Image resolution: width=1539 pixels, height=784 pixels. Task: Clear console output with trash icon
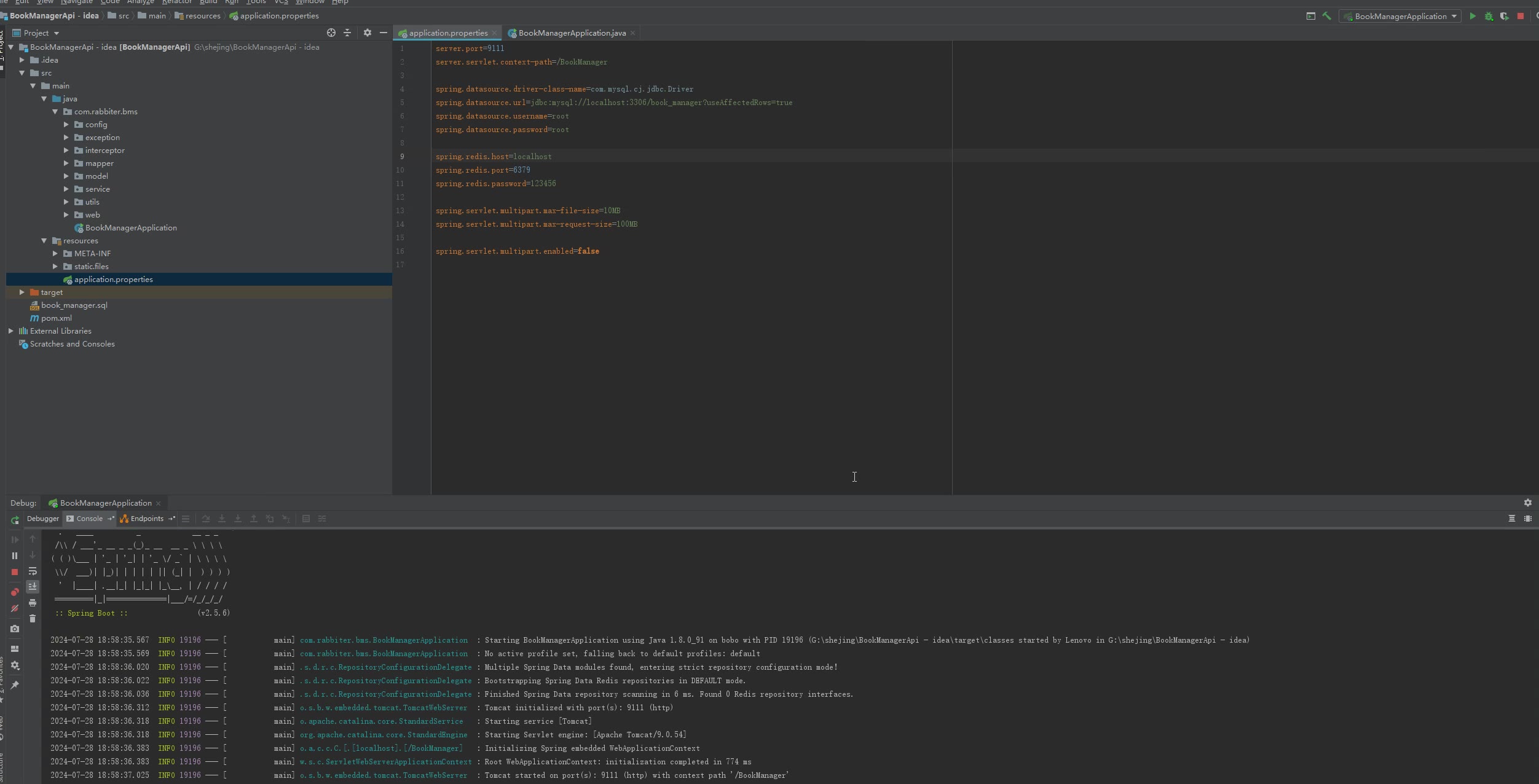point(33,619)
